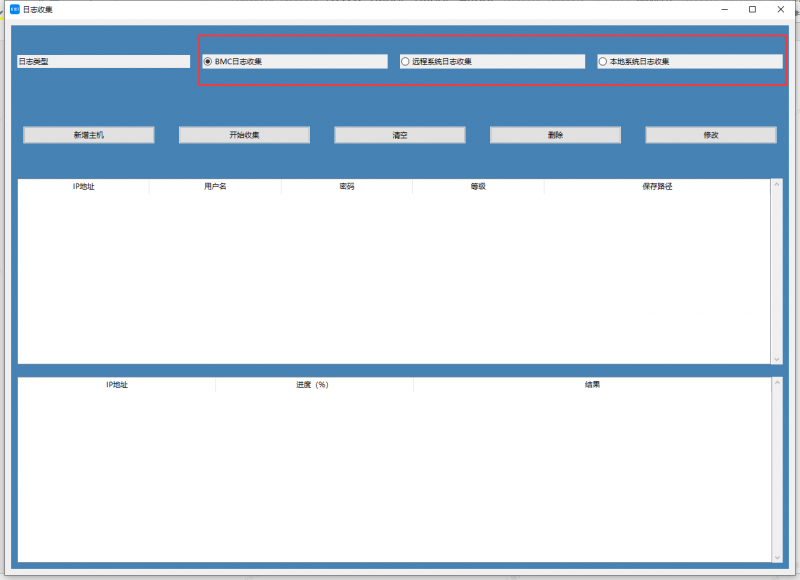
Task: Choose the 远程系统日志收集 option
Action: [405, 61]
